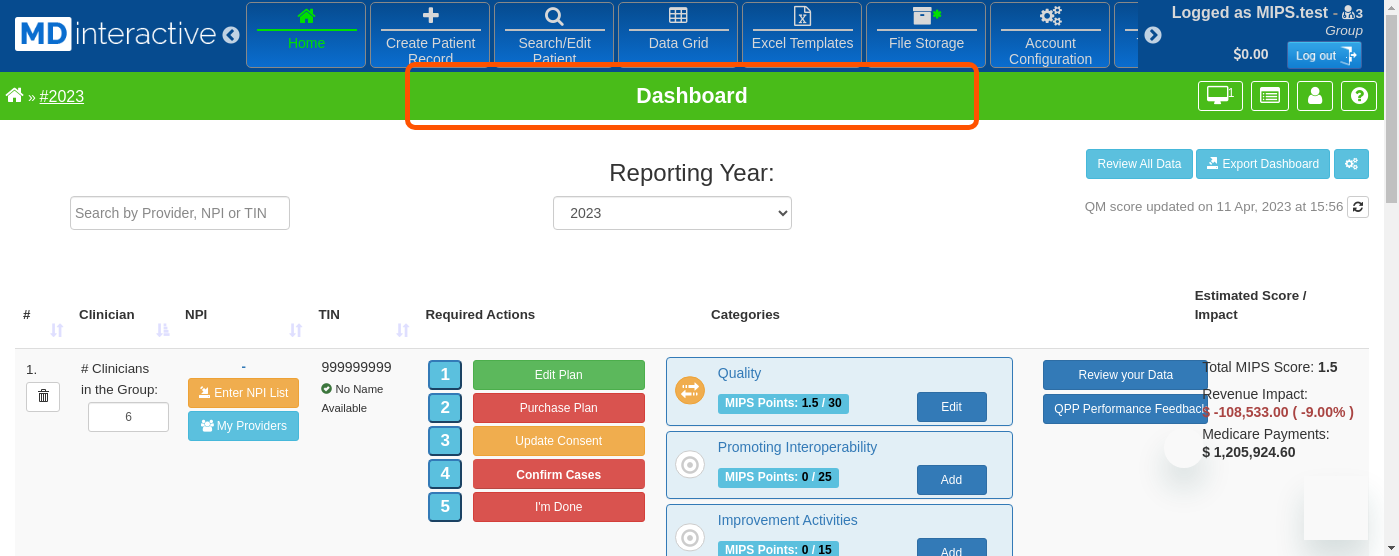Open the Data Grid menu item
The image size is (1399, 556).
(678, 34)
